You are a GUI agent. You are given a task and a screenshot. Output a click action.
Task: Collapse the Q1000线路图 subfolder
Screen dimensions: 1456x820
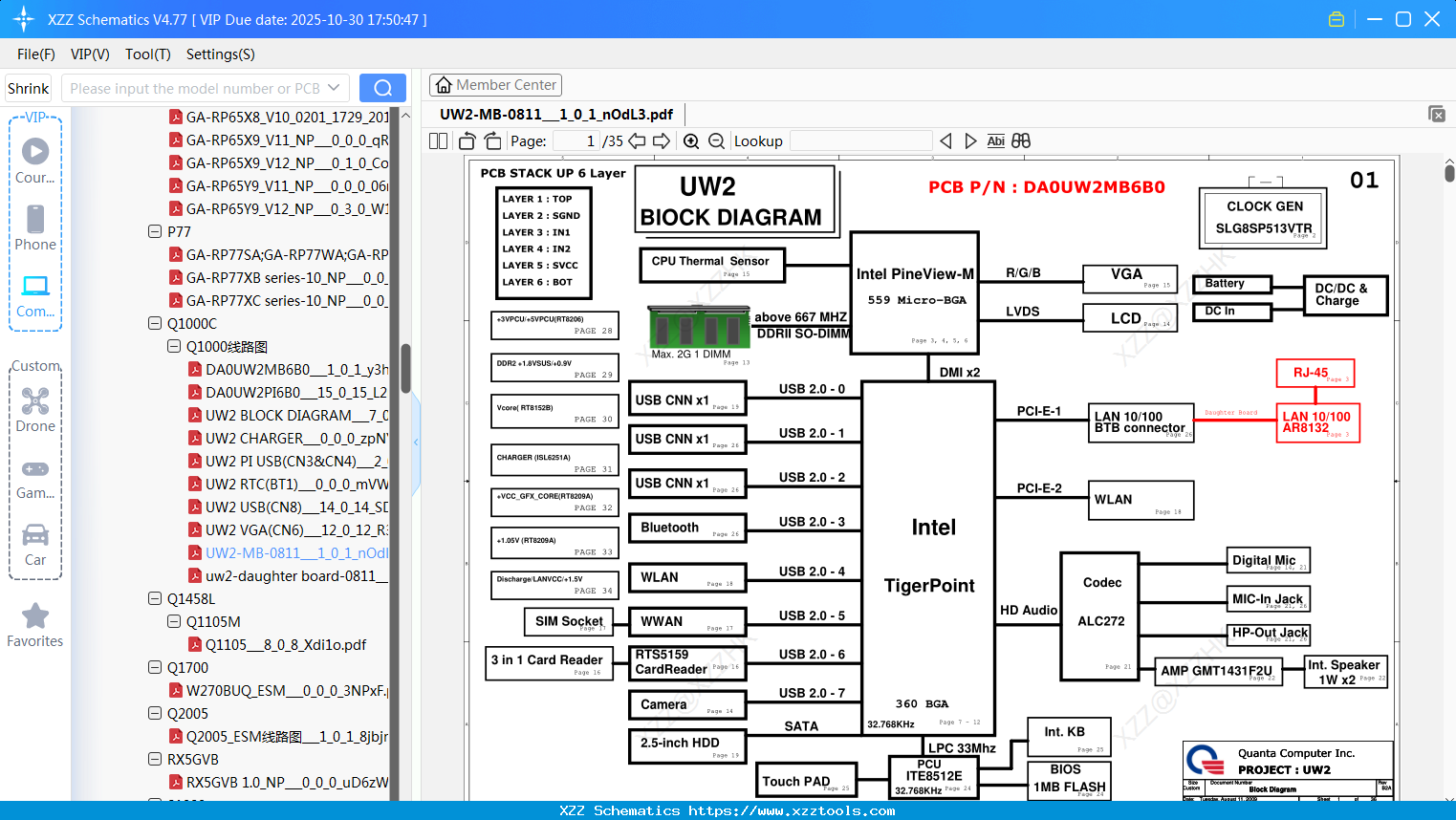coord(174,346)
